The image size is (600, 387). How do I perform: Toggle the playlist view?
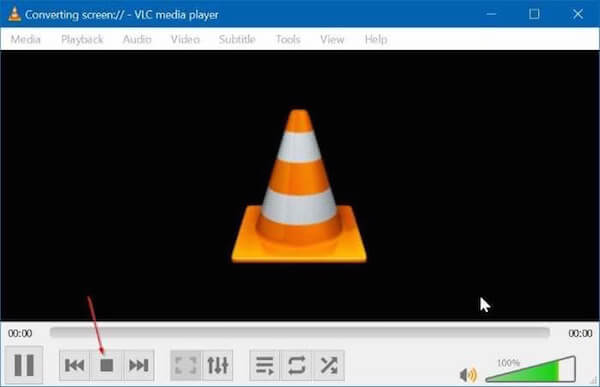(265, 365)
